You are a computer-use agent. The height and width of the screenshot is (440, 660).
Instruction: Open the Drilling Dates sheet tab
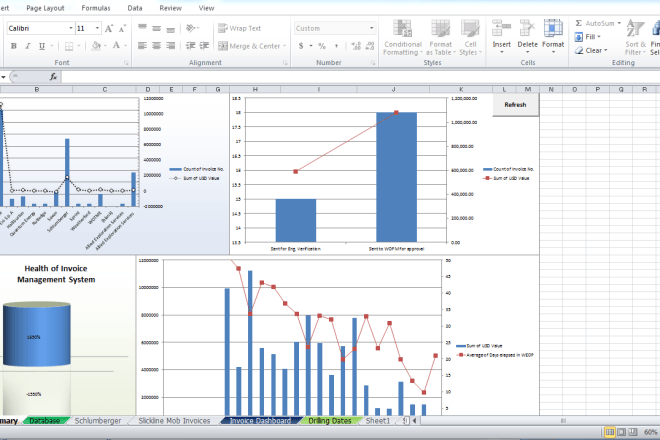click(330, 421)
